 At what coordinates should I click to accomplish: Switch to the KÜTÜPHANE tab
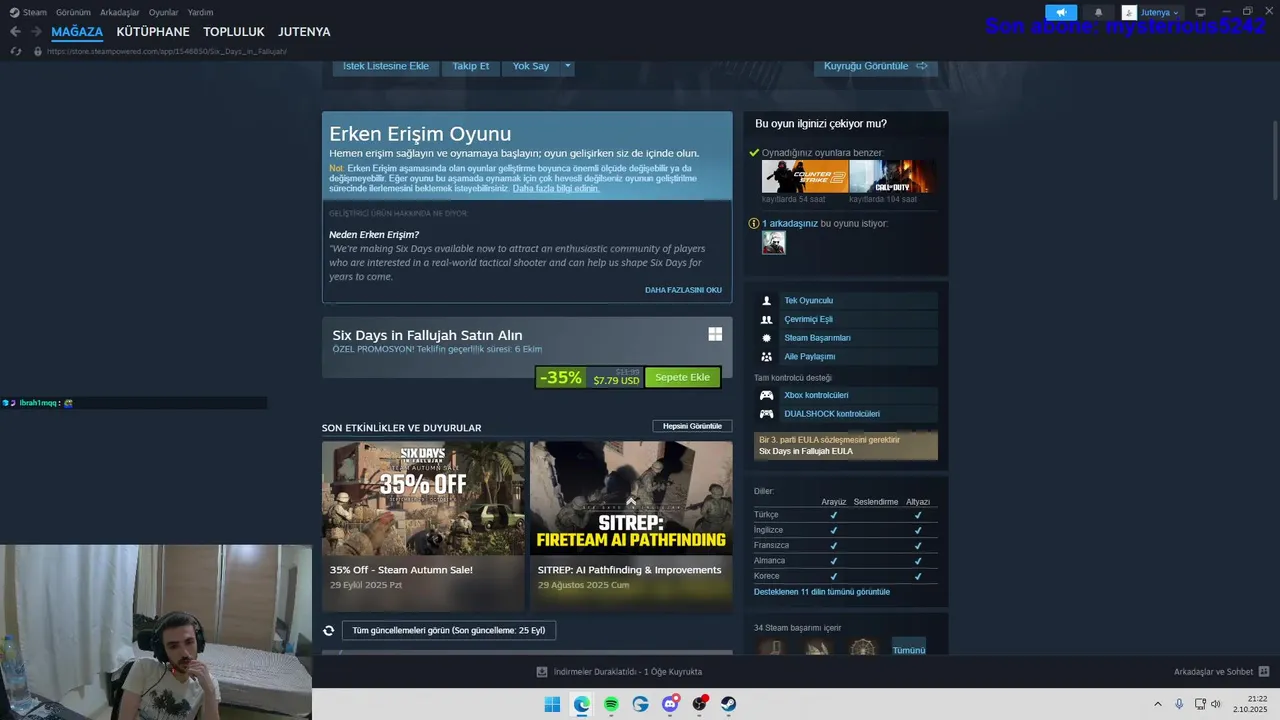[153, 32]
